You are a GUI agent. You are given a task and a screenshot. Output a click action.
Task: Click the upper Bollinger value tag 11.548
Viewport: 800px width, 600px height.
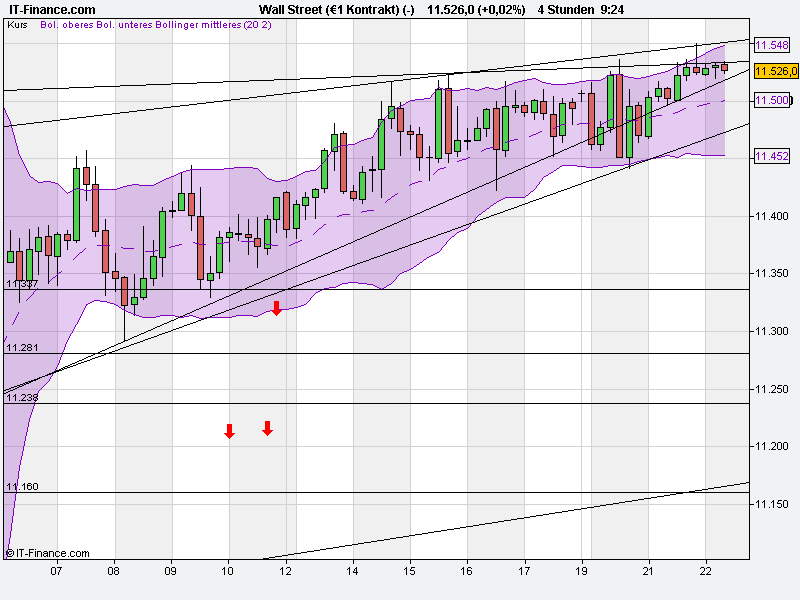tap(772, 45)
